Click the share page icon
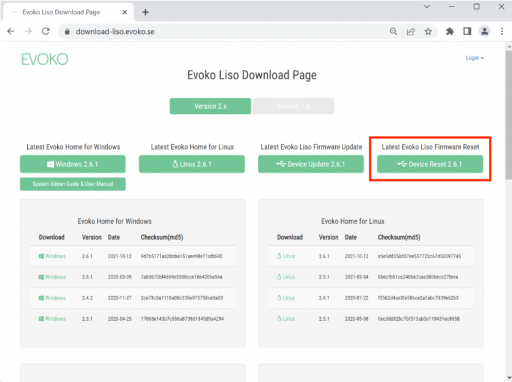 tap(411, 31)
